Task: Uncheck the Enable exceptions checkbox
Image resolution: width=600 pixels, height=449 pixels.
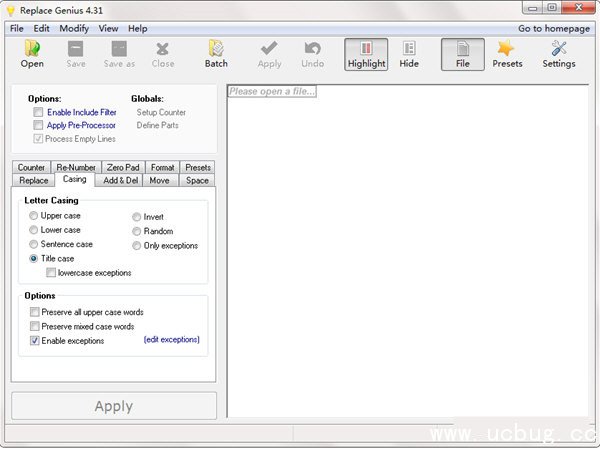Action: pyautogui.click(x=35, y=341)
